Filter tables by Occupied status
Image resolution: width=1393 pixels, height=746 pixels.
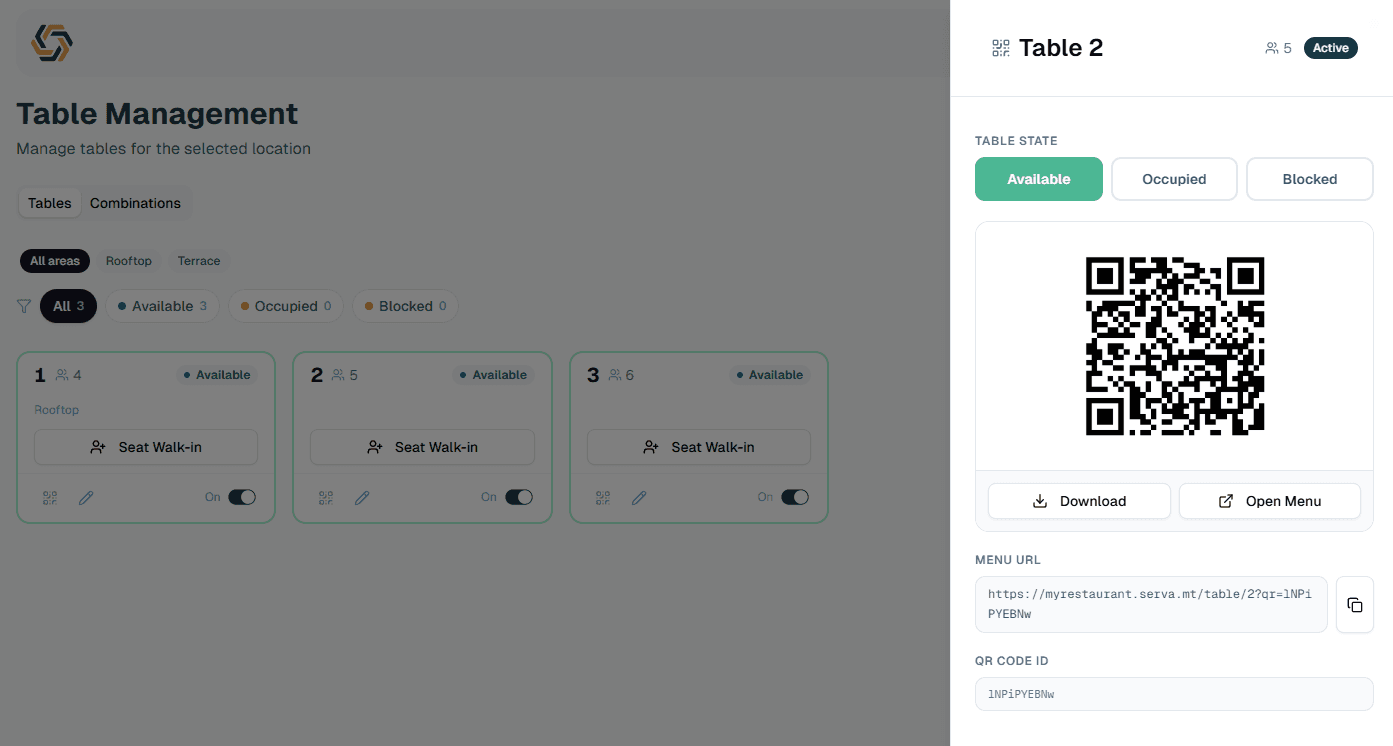click(286, 306)
